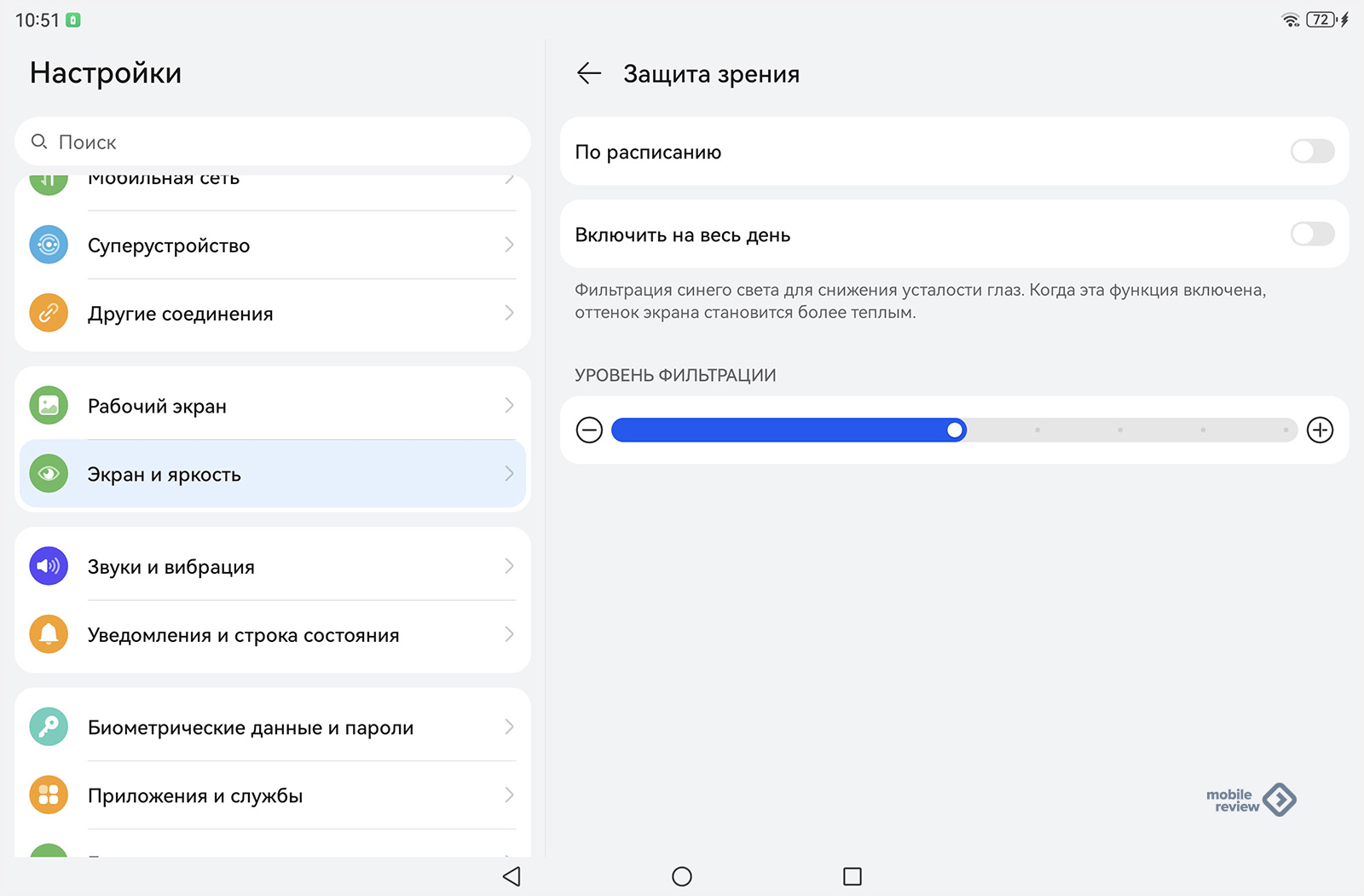Screen dimensions: 1364x896
Task: Tap the Суперустройство icon
Action: tap(49, 245)
